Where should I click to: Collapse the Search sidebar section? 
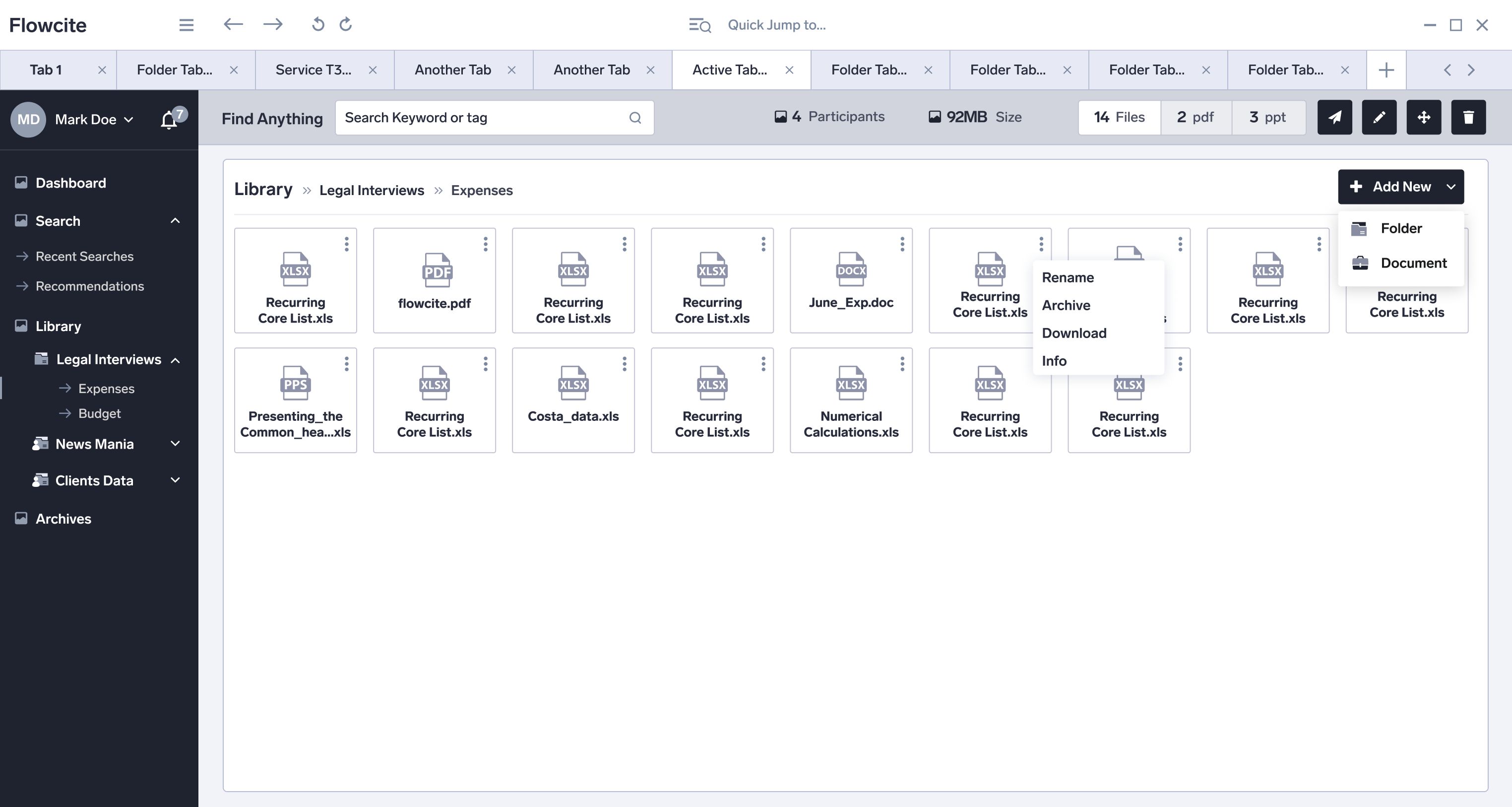point(175,221)
